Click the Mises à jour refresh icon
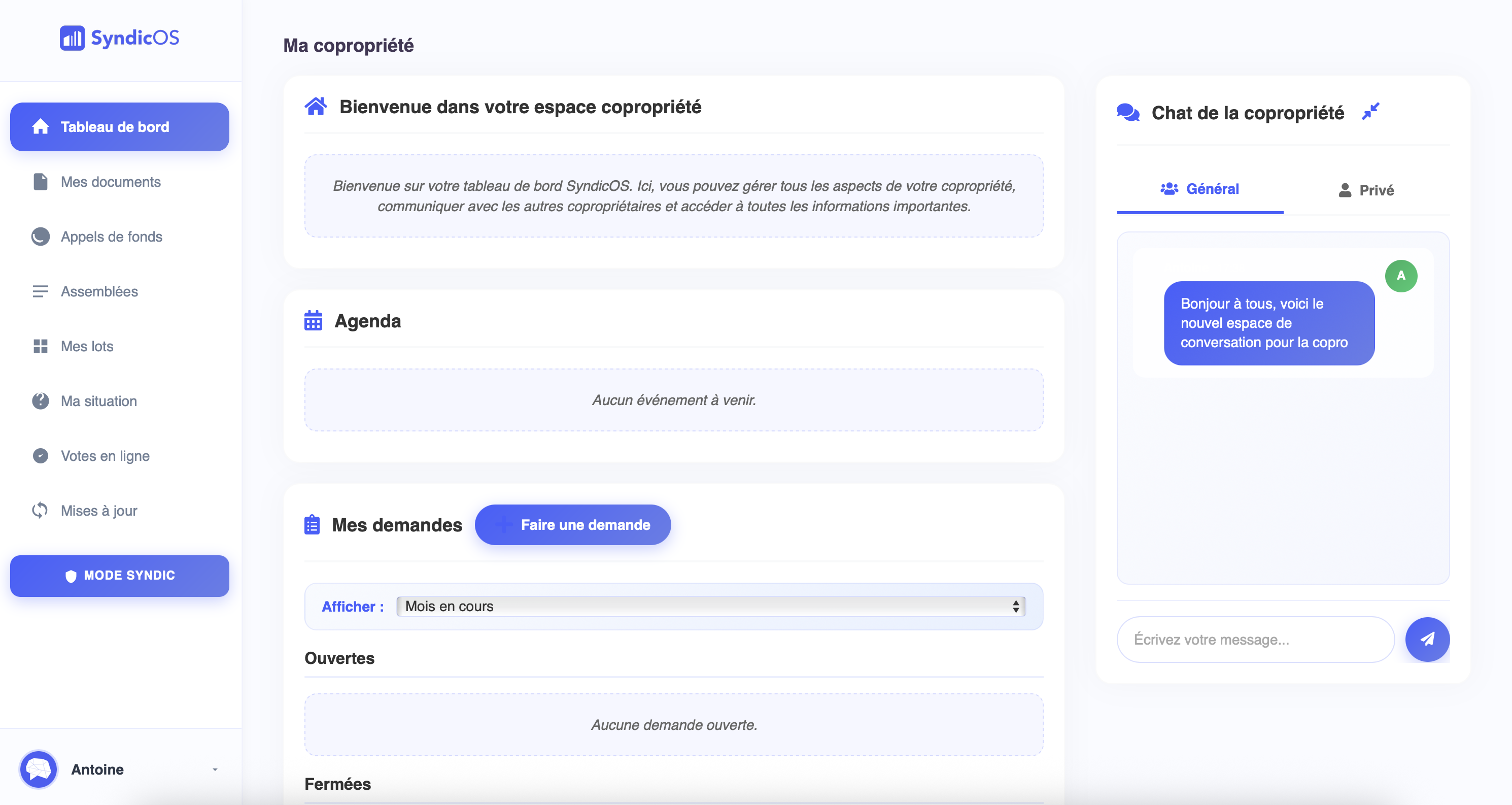 40,511
